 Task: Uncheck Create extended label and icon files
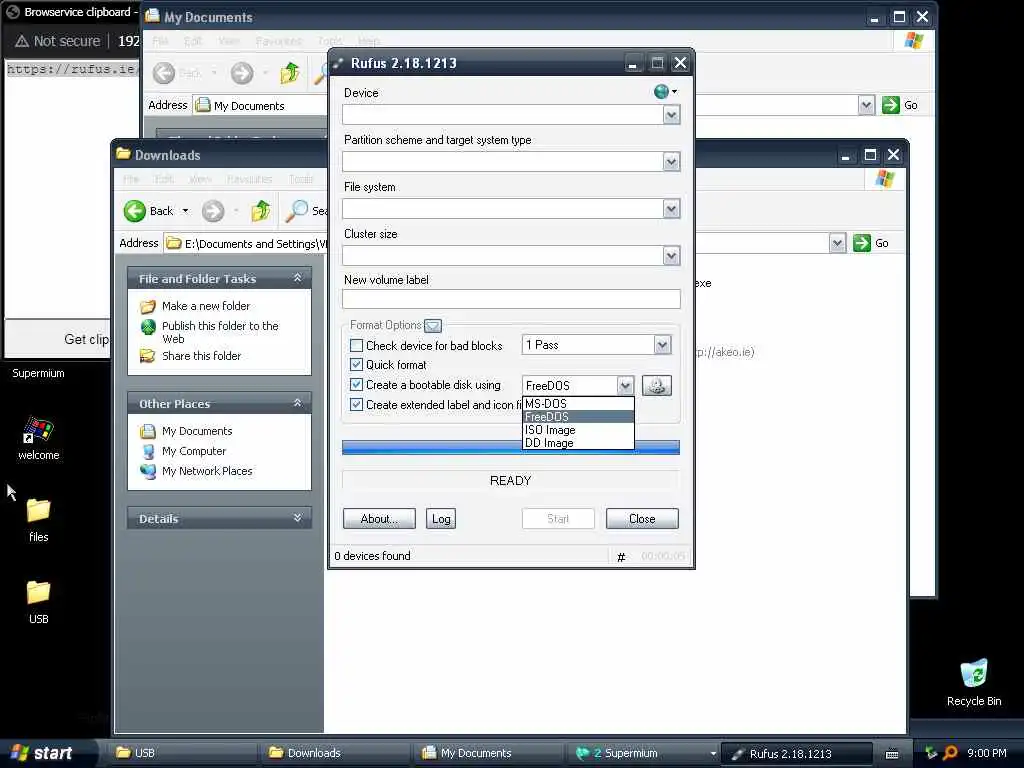coord(357,404)
